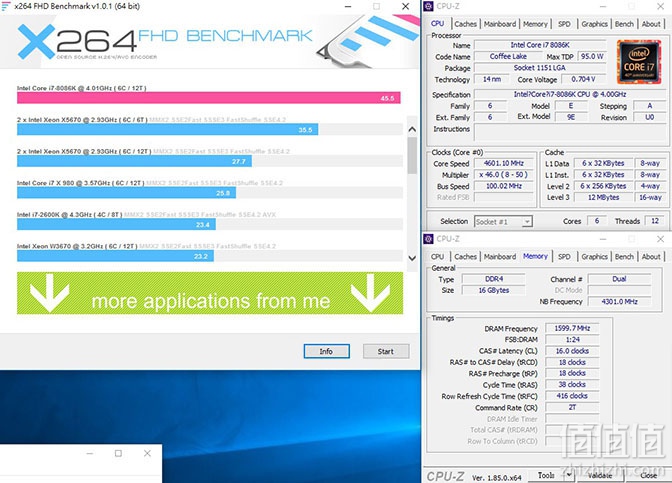This screenshot has width=672, height=483.
Task: Click the Close button in CPU-Z footer
Action: pyautogui.click(x=648, y=475)
